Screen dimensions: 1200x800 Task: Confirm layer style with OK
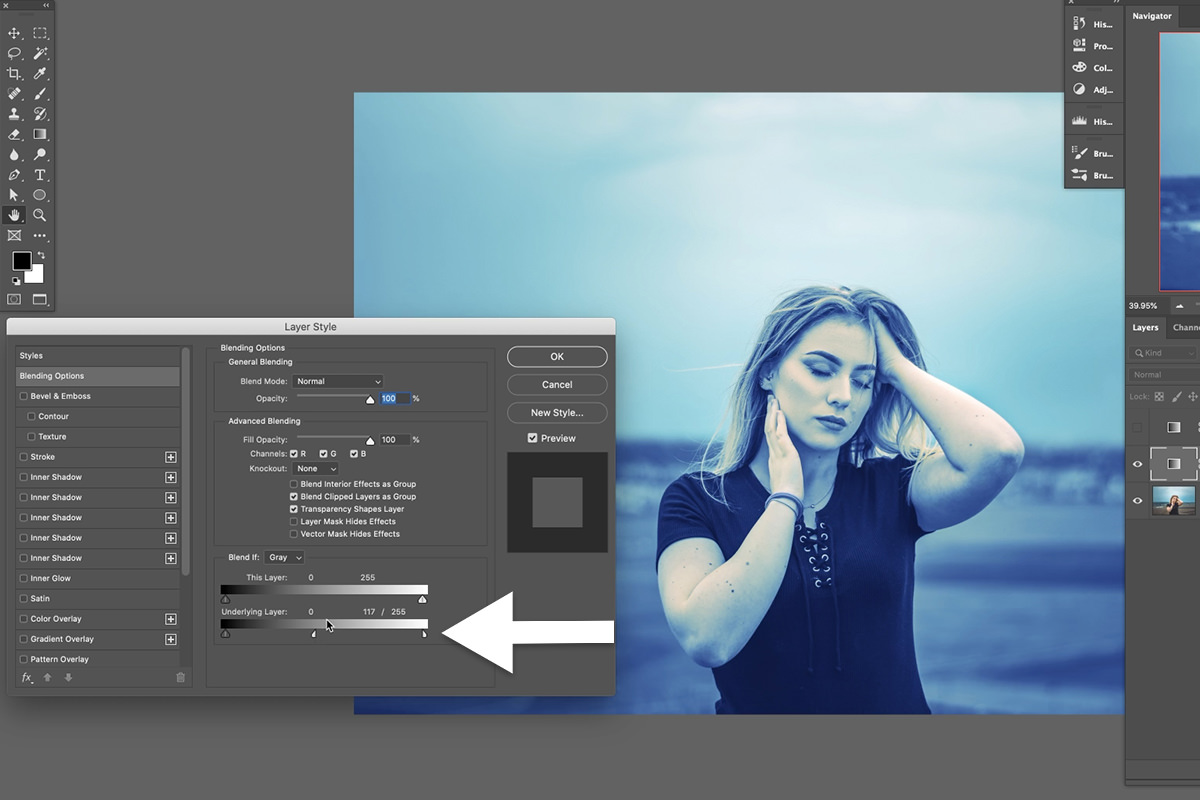point(557,356)
